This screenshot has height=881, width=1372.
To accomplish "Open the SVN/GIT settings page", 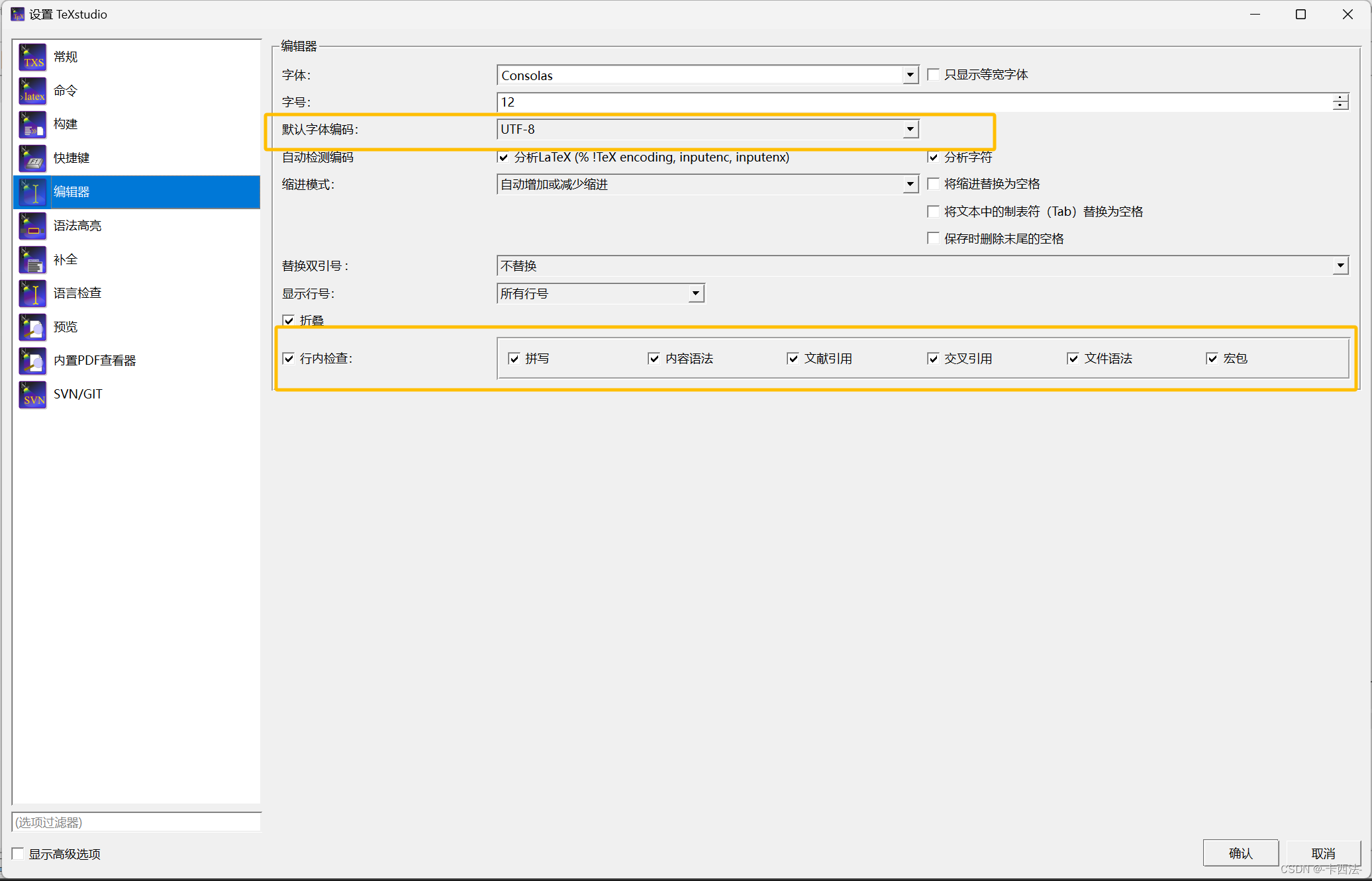I will (136, 394).
